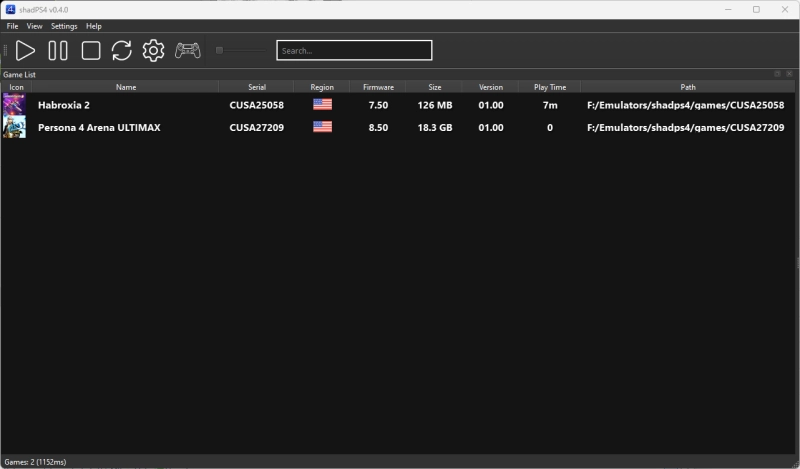
Task: Close the Game List dock panel
Action: (x=789, y=74)
